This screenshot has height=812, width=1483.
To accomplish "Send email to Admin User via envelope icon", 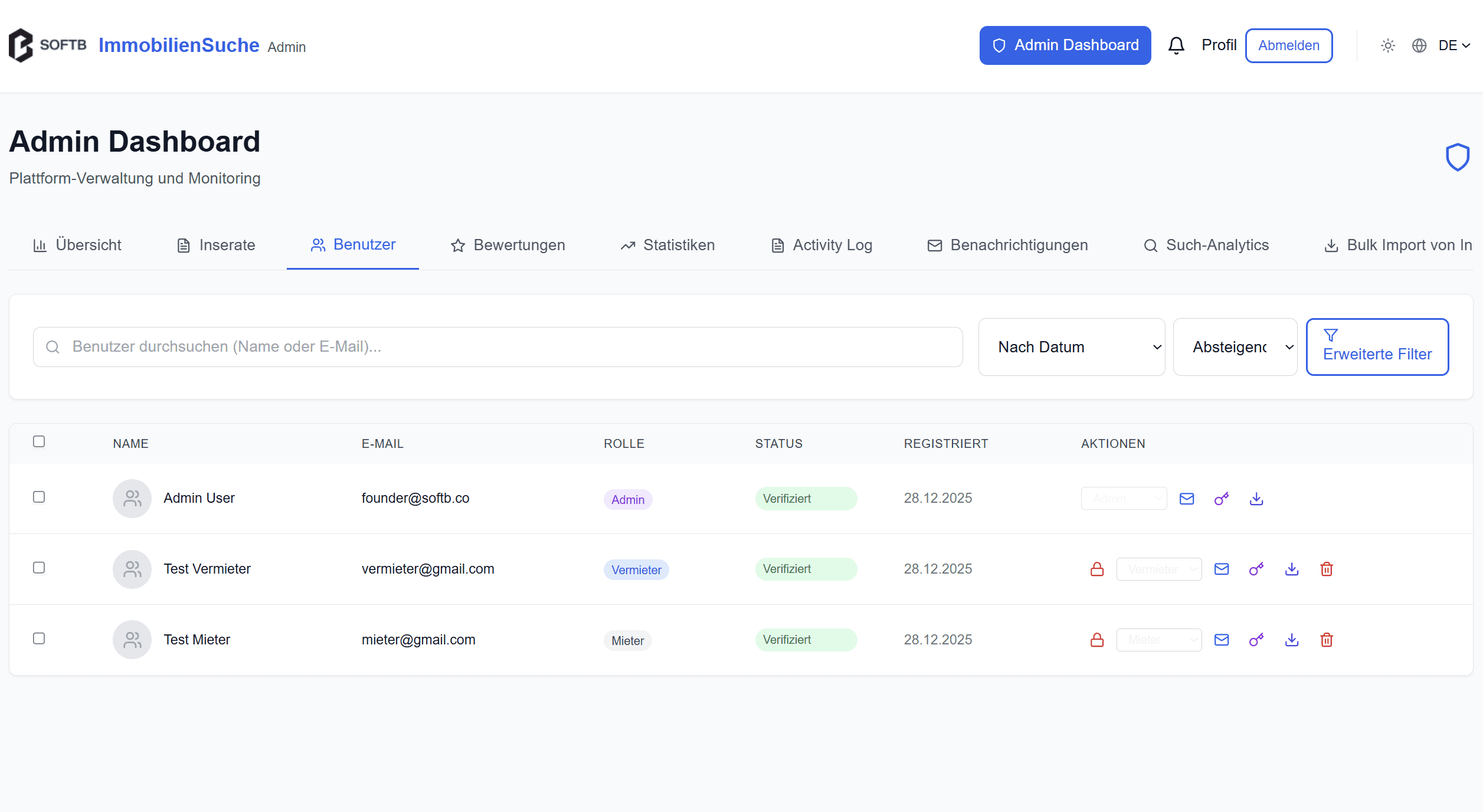I will pos(1186,499).
